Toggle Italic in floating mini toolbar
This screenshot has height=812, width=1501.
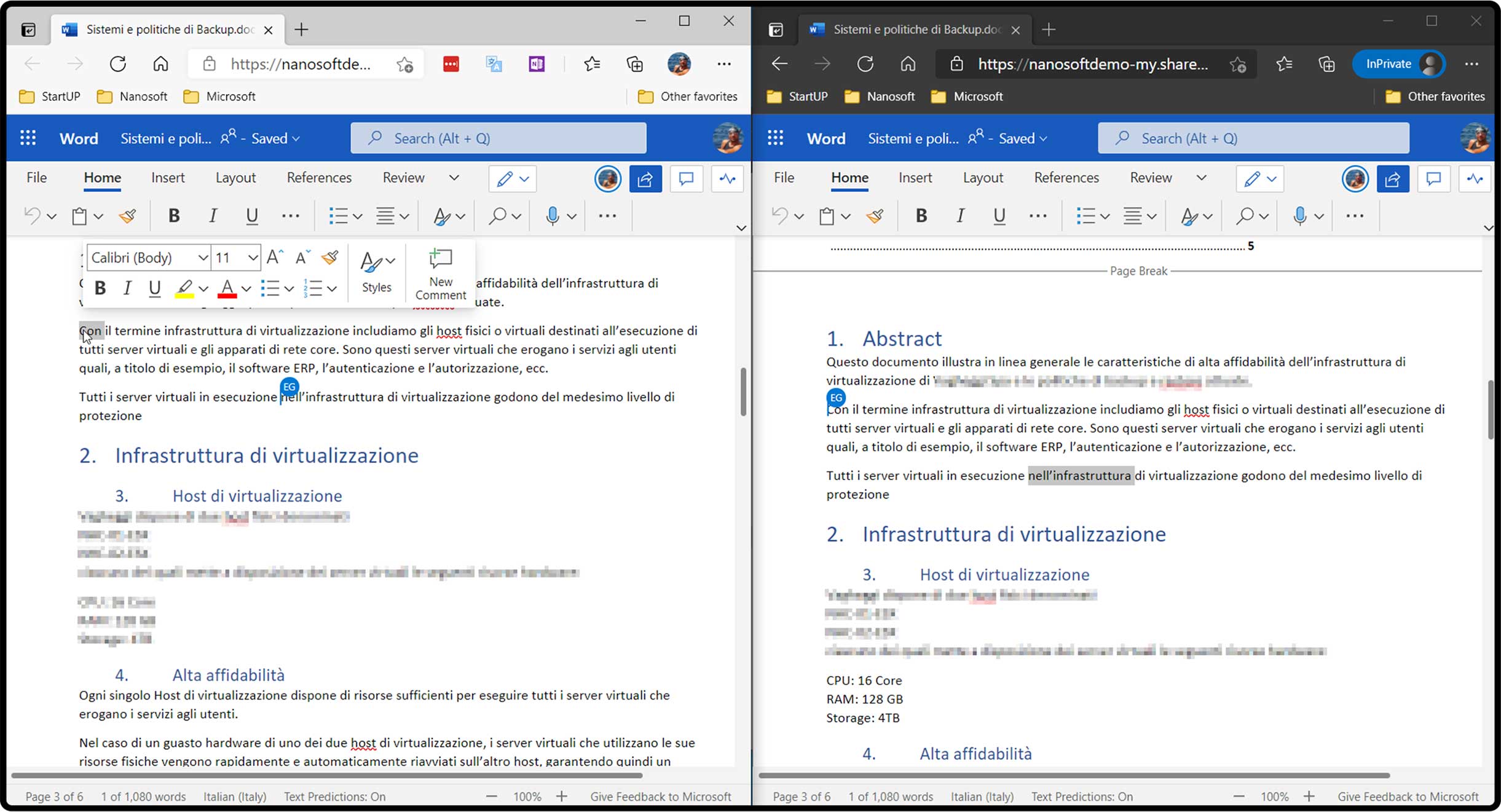click(x=127, y=288)
